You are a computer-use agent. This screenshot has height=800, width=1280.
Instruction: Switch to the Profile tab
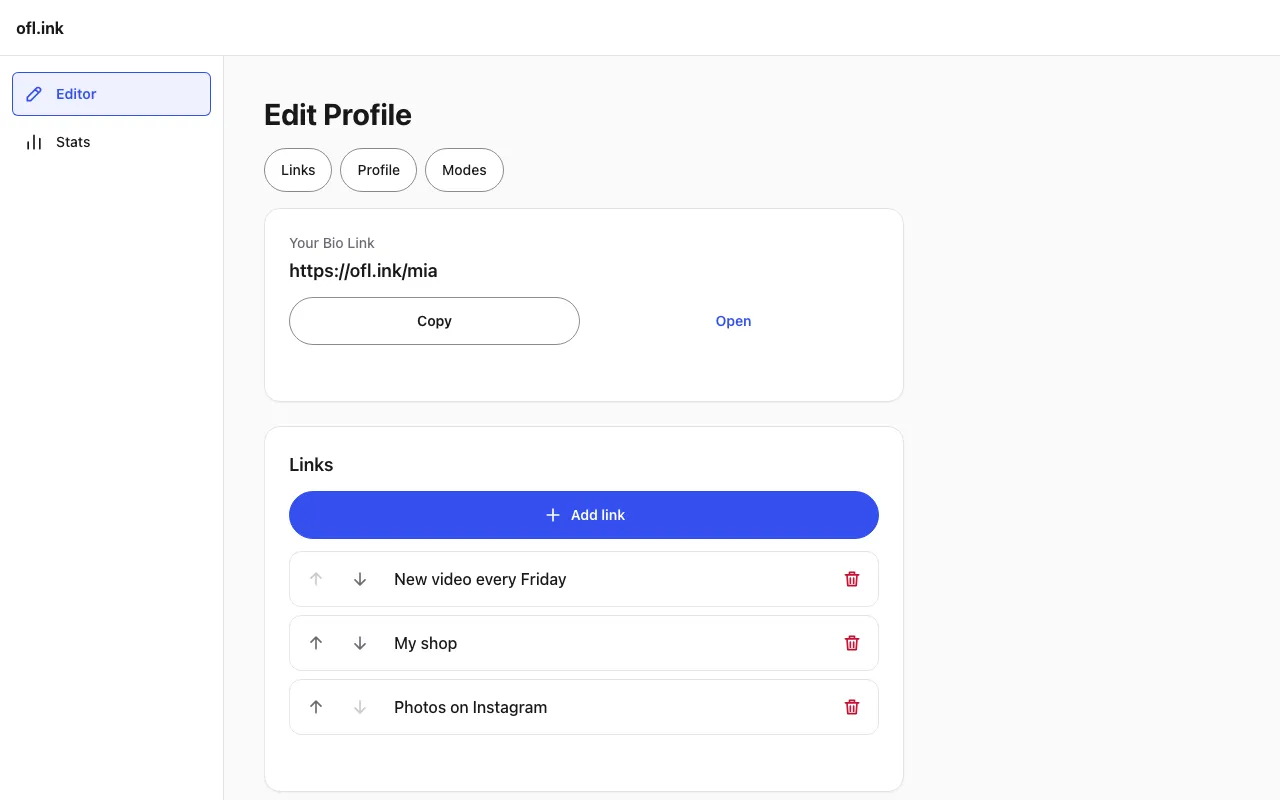click(379, 170)
